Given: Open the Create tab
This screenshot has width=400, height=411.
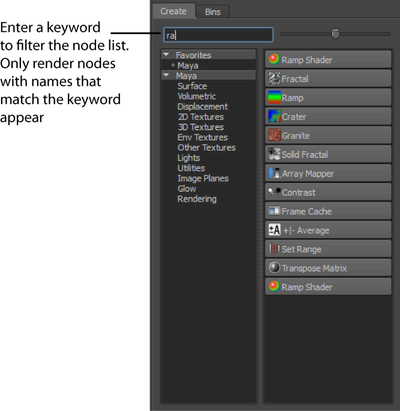Looking at the screenshot, I should point(173,11).
